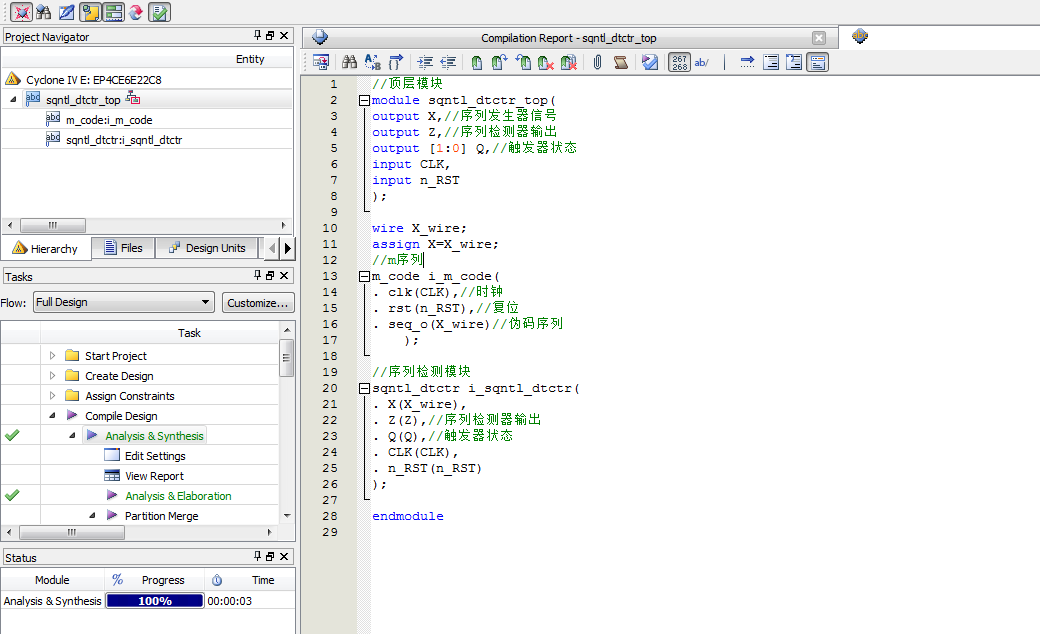This screenshot has width=1040, height=634.
Task: Click the blue pen-on-page icon in top toolbar
Action: [66, 12]
